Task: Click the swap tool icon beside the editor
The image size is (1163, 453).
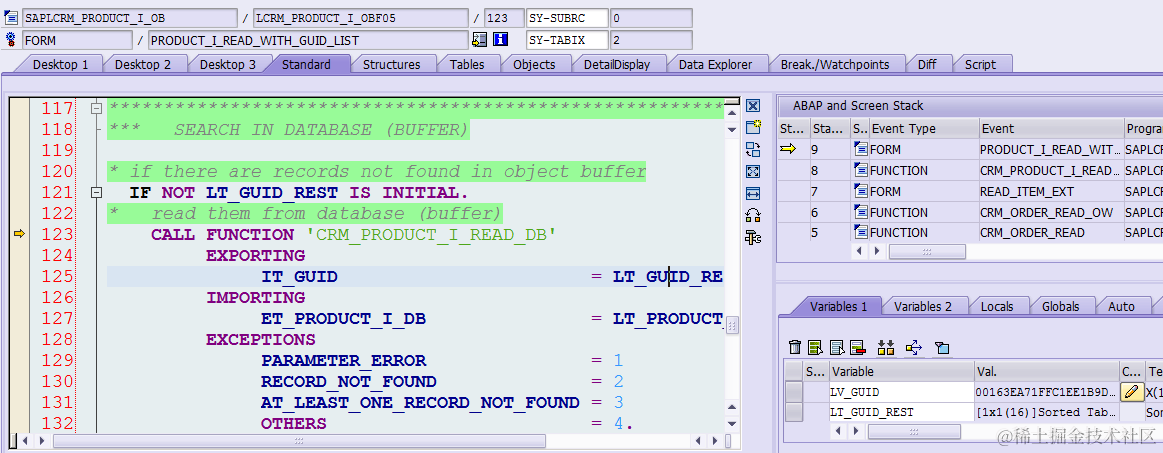Action: click(753, 149)
